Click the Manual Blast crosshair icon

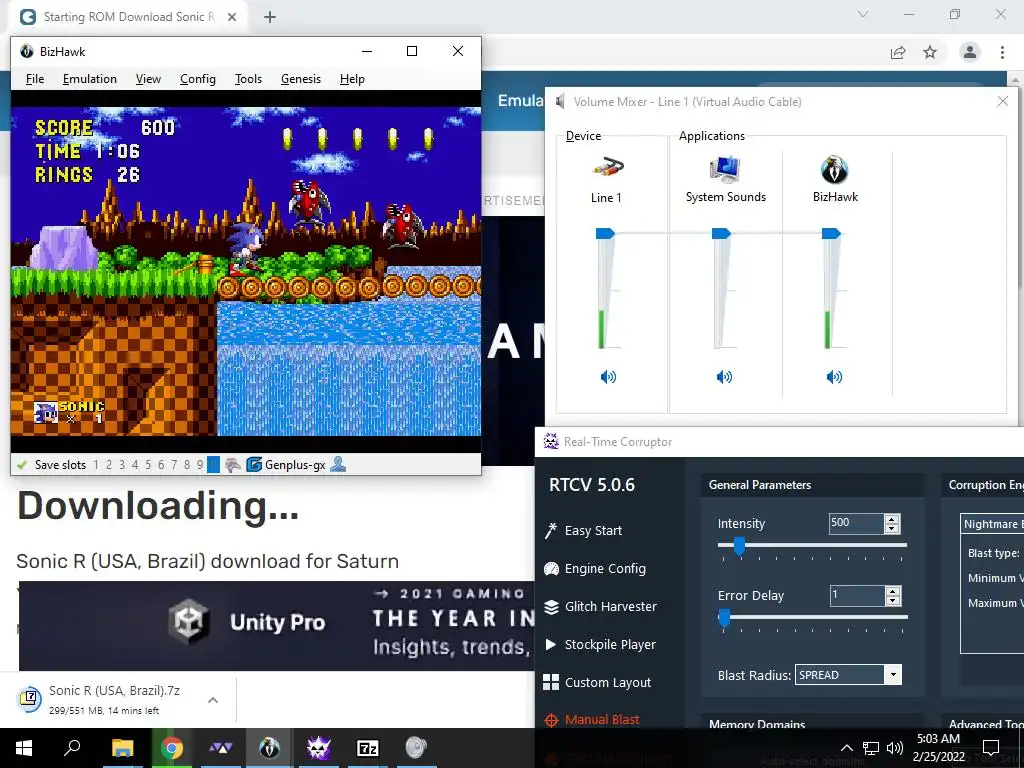(x=551, y=720)
